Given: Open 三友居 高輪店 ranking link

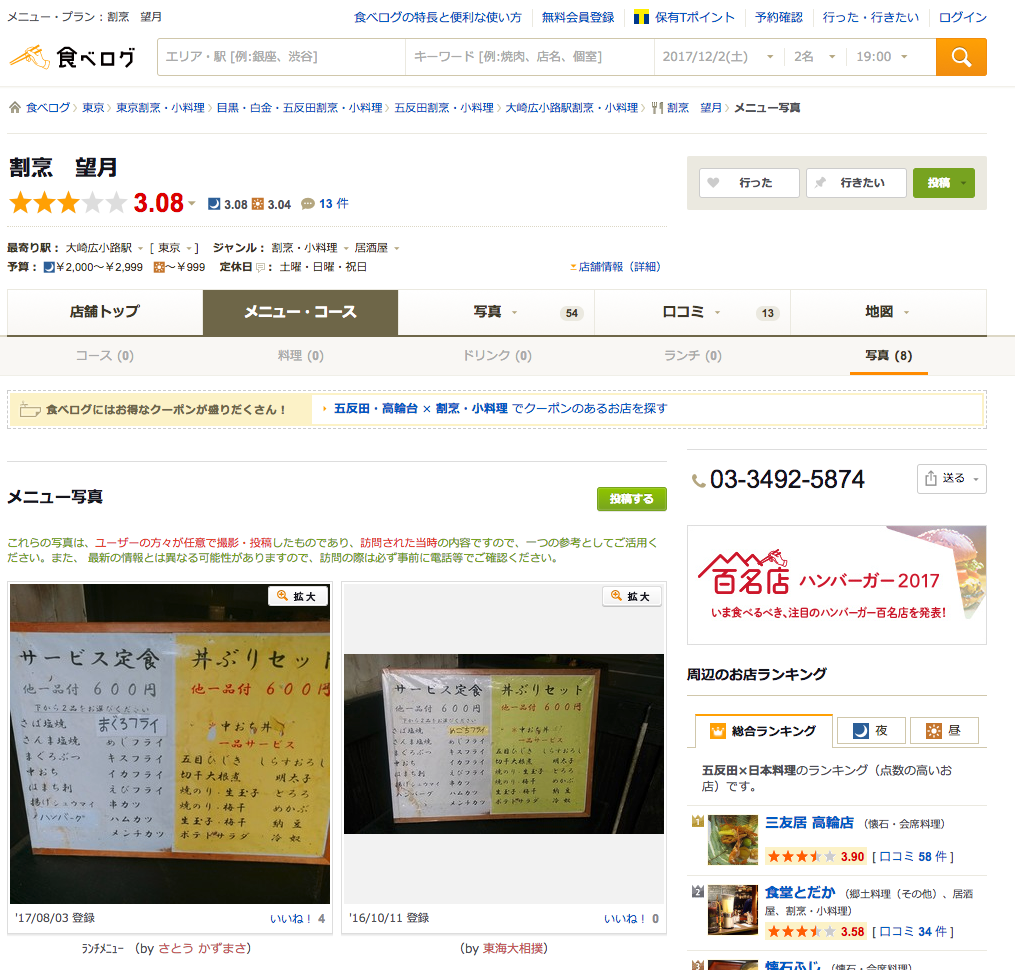Looking at the screenshot, I should (x=809, y=822).
